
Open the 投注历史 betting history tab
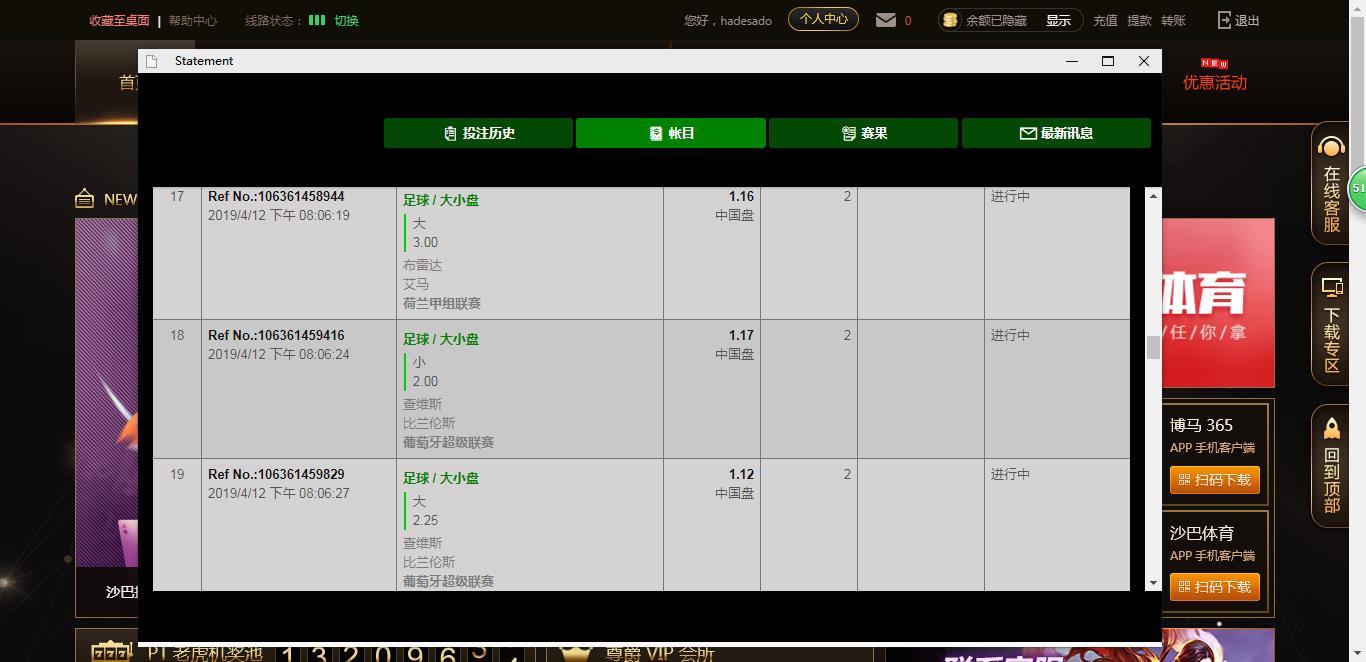[478, 133]
